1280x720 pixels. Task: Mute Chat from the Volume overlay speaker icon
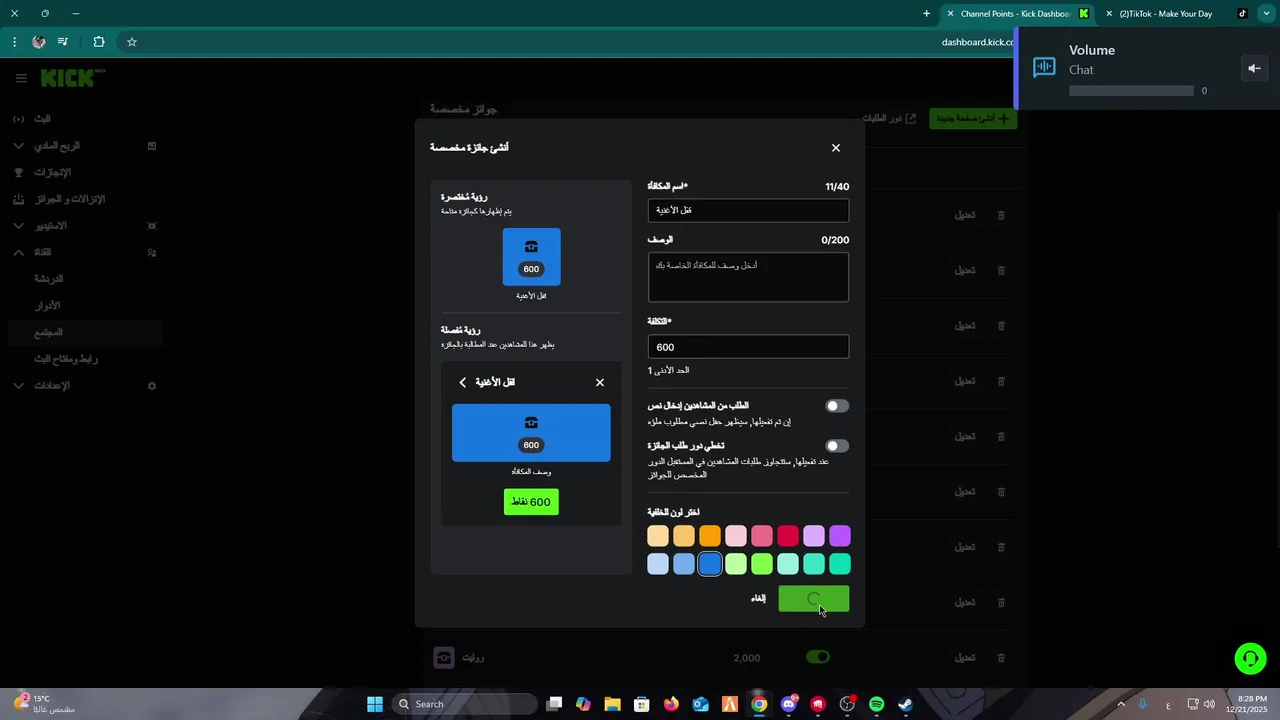pos(1254,68)
